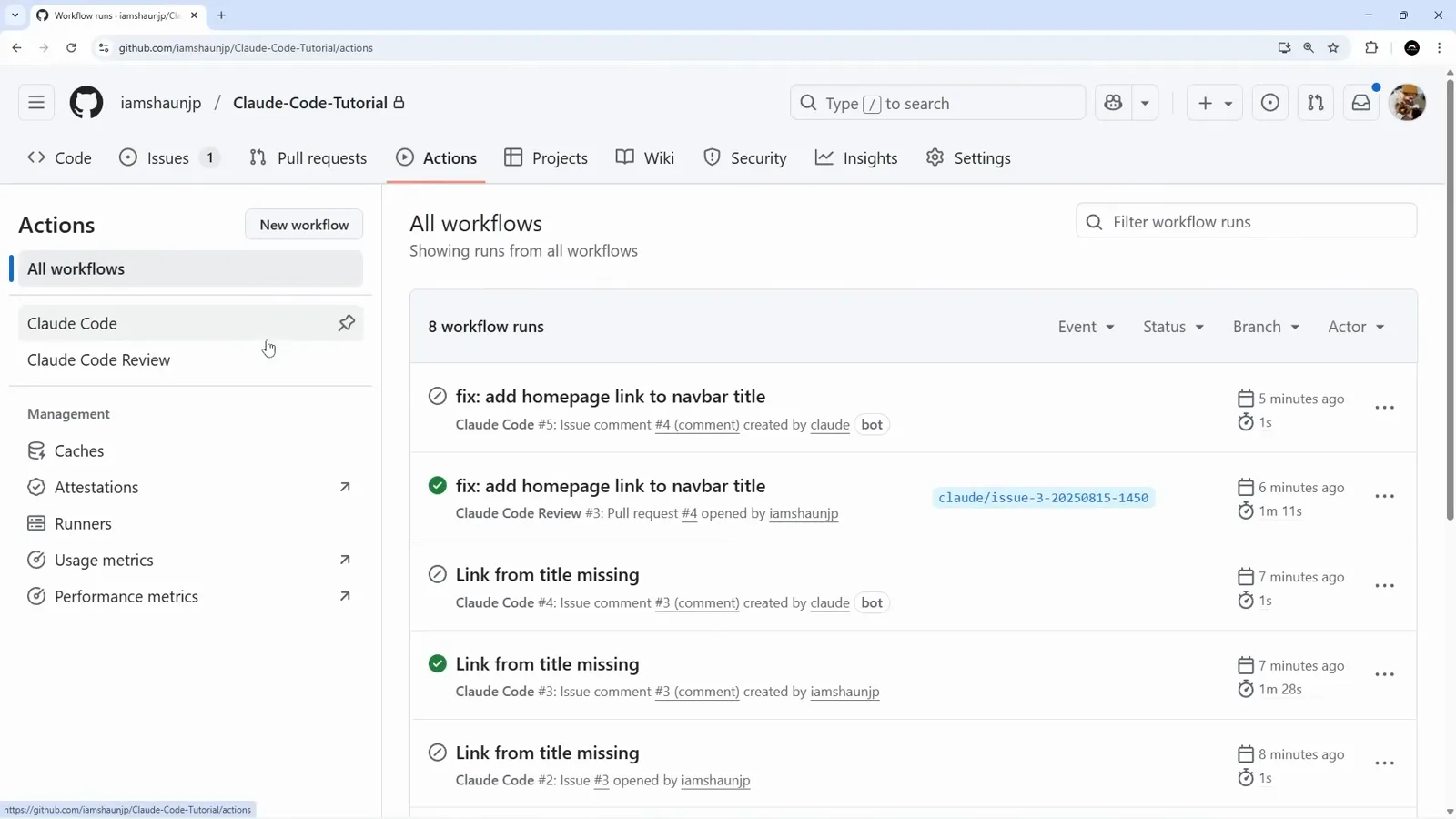1456x819 pixels.
Task: Open options menu for Claude Code #4 run
Action: [x=1384, y=586]
